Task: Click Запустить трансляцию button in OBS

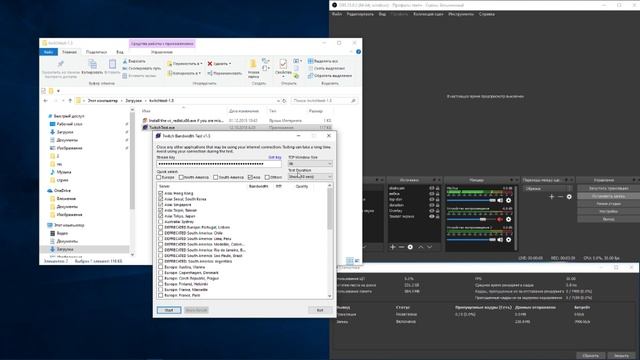Action: [608, 189]
